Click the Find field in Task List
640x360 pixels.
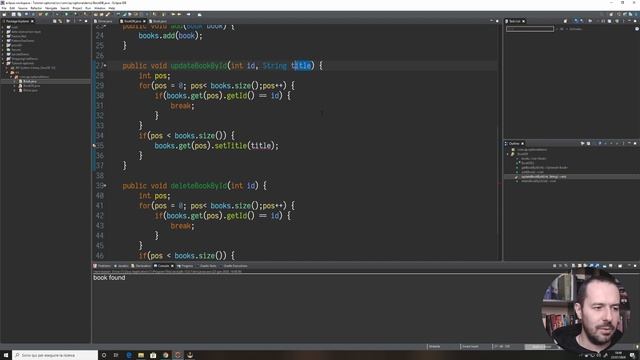coord(530,29)
